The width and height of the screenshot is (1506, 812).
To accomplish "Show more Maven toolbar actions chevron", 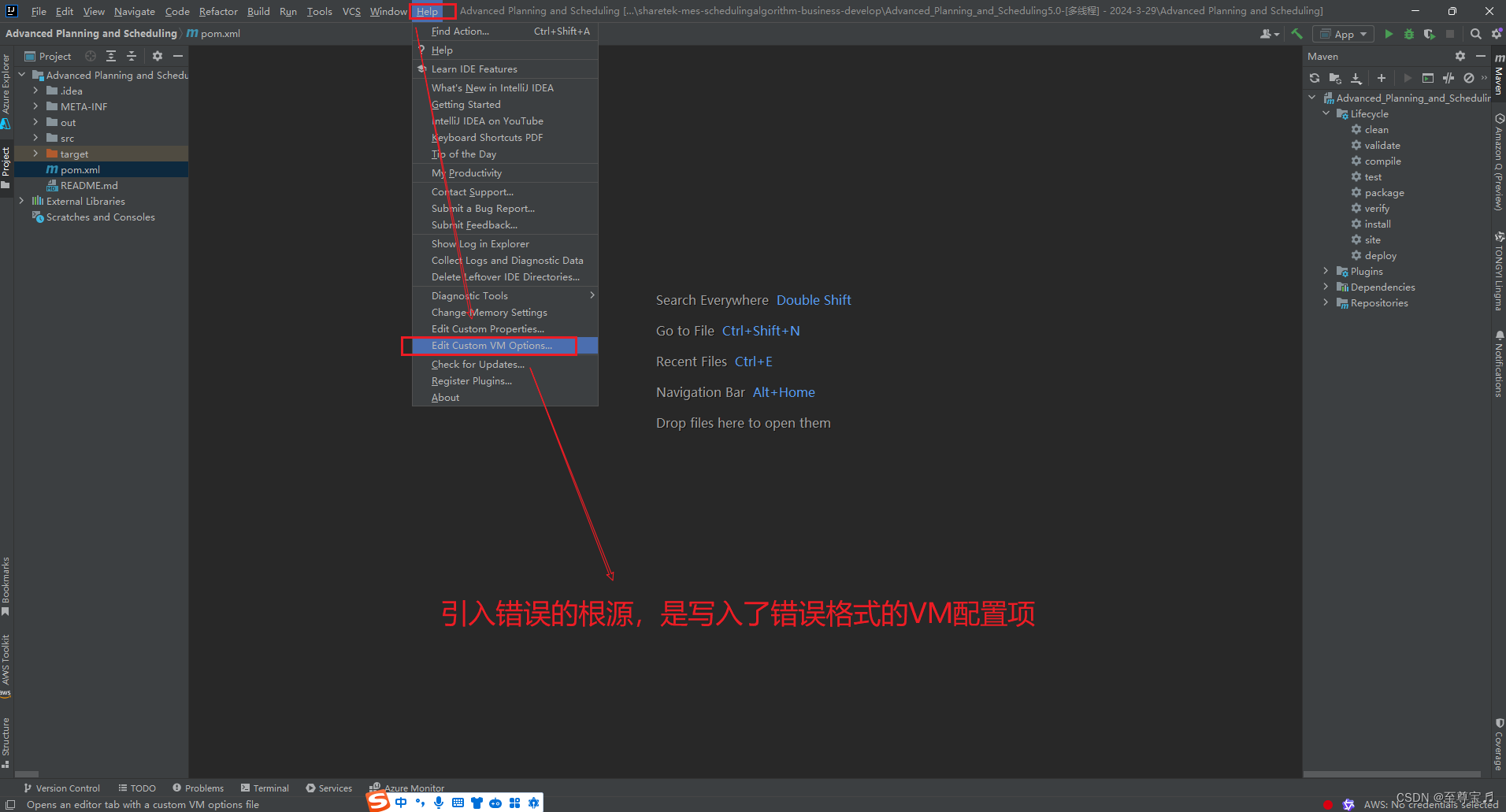I will [x=1484, y=78].
